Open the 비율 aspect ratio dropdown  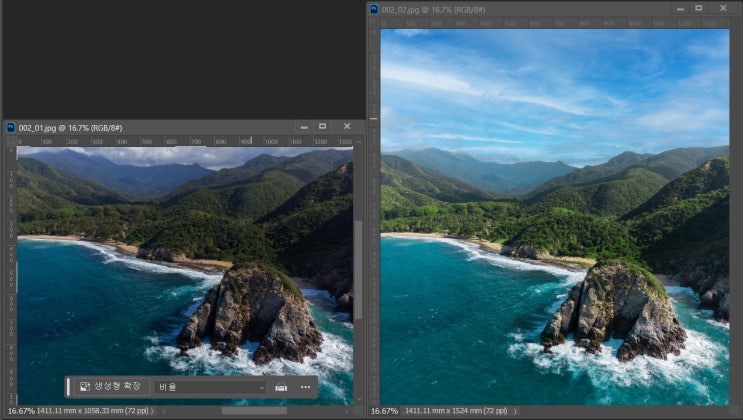(211, 387)
